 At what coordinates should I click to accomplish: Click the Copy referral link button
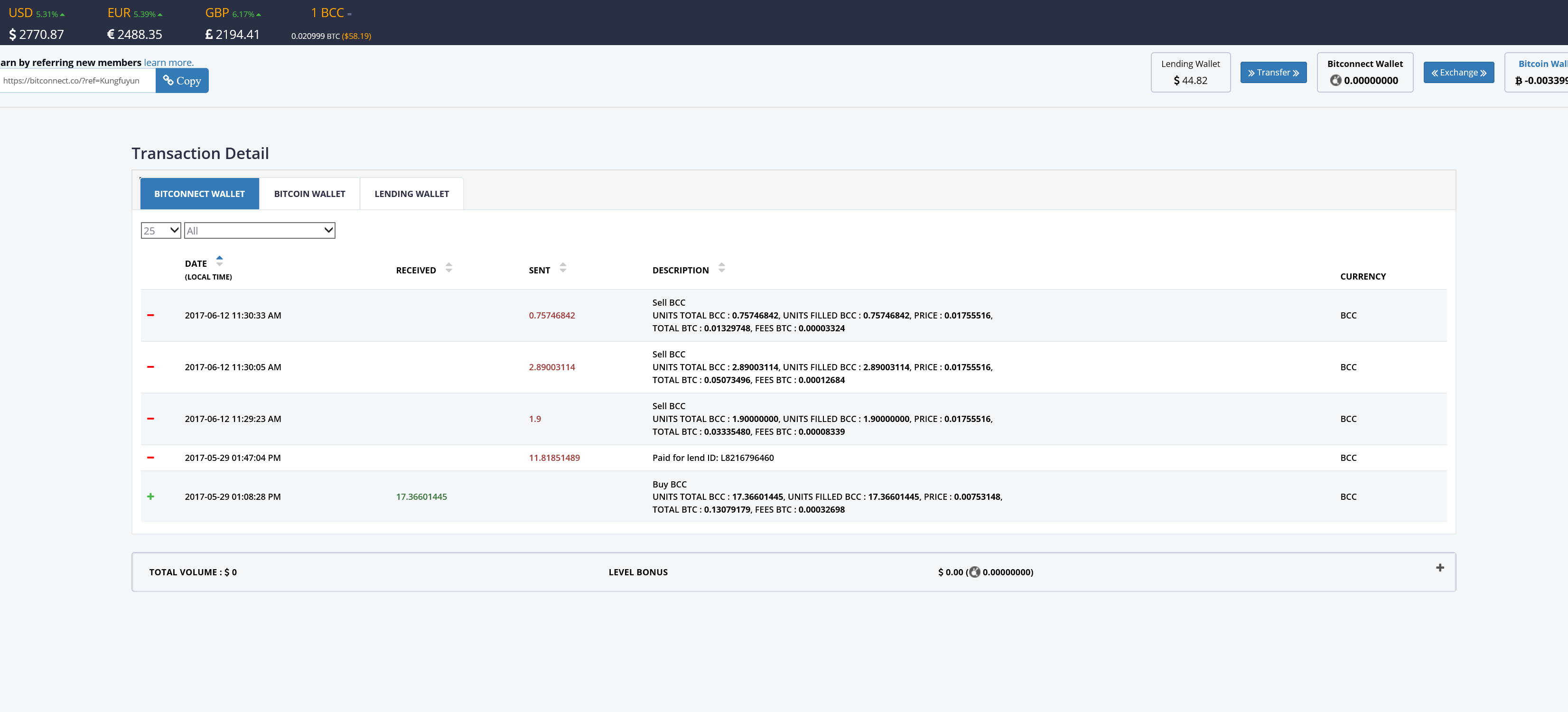[182, 80]
